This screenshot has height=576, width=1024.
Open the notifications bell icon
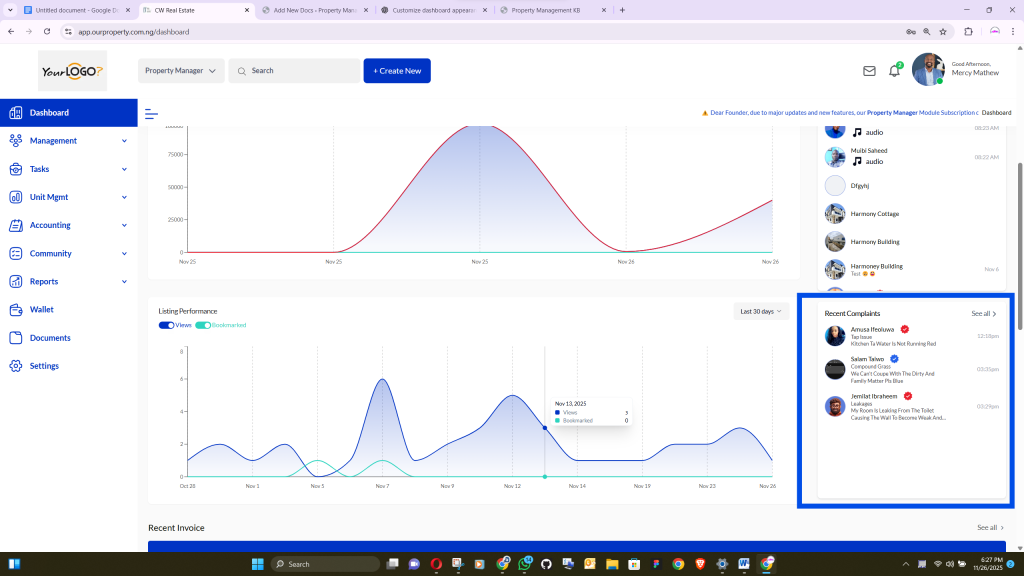point(894,71)
